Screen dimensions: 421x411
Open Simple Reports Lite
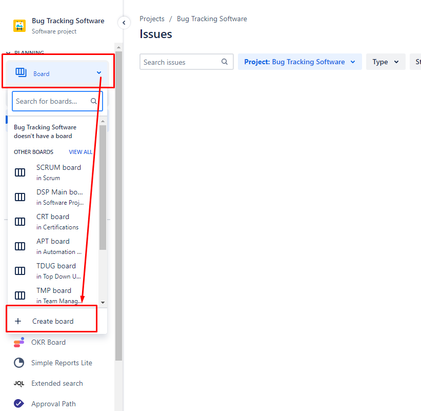tap(61, 363)
